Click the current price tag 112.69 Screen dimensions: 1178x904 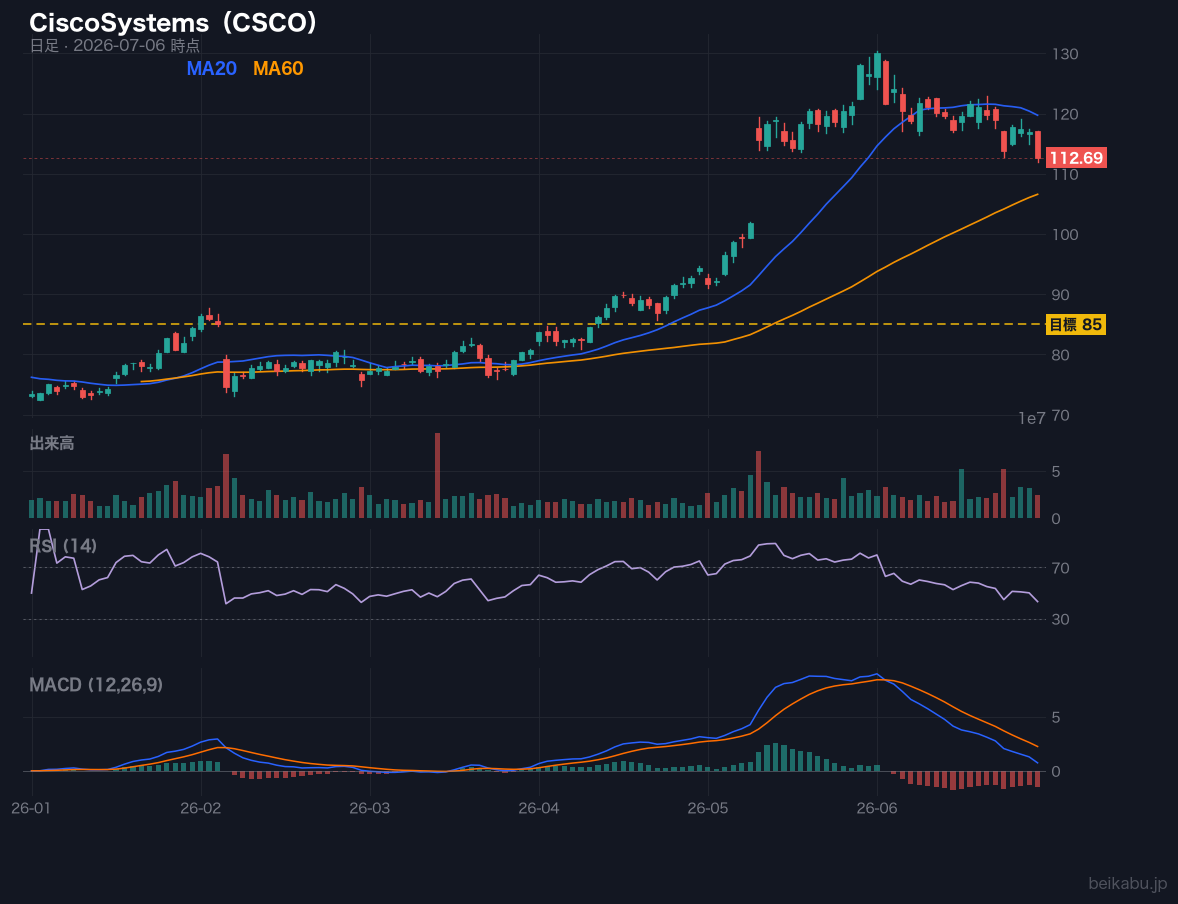click(x=1076, y=158)
